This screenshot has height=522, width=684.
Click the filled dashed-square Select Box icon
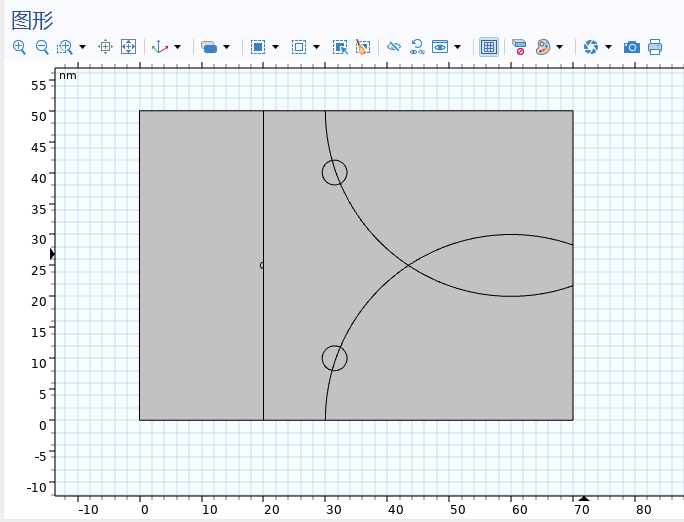tap(258, 47)
